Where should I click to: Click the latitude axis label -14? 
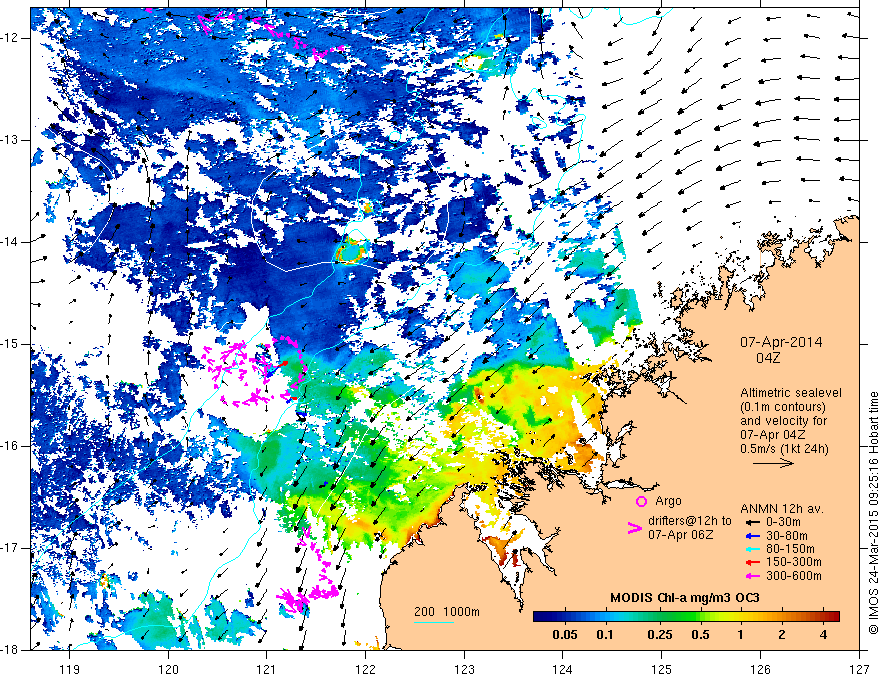pos(11,242)
